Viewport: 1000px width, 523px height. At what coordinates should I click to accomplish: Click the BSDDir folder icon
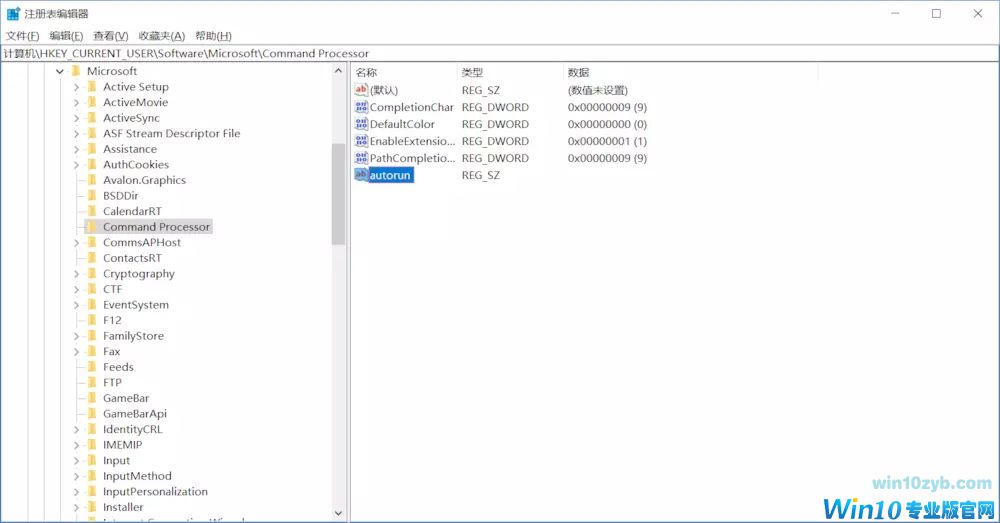point(92,195)
